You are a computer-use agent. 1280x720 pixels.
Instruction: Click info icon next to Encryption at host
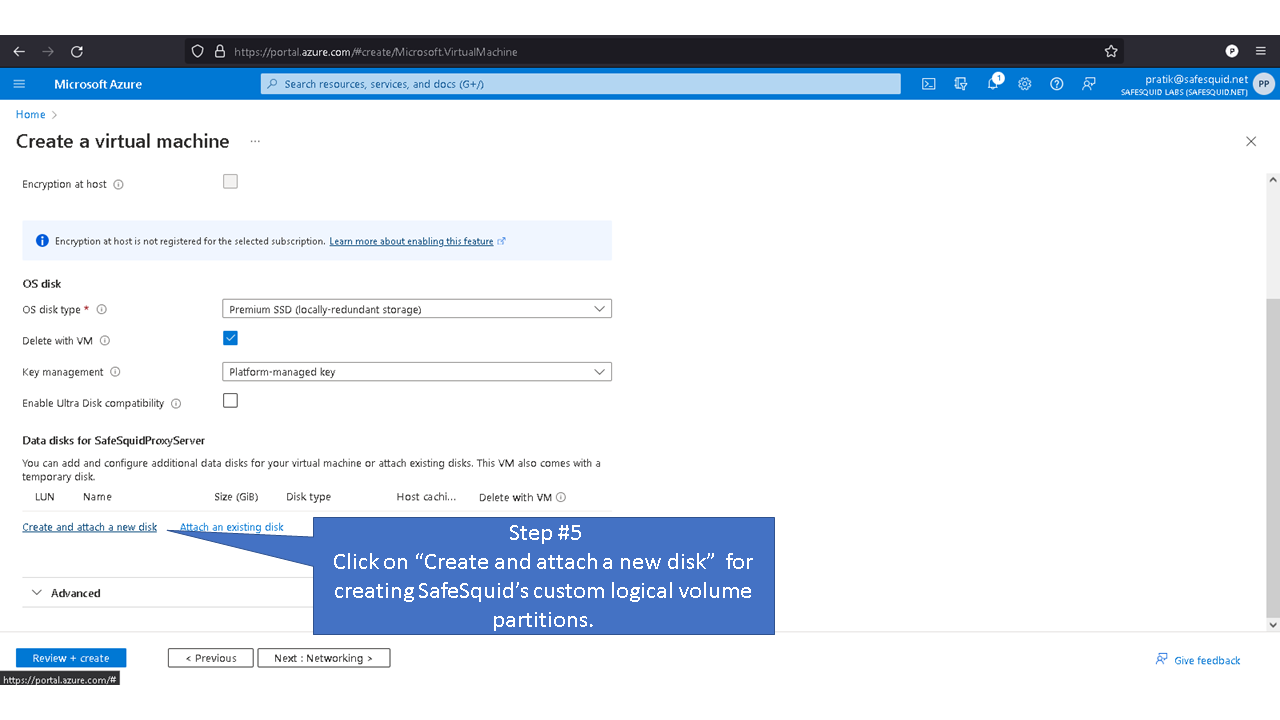click(x=118, y=184)
